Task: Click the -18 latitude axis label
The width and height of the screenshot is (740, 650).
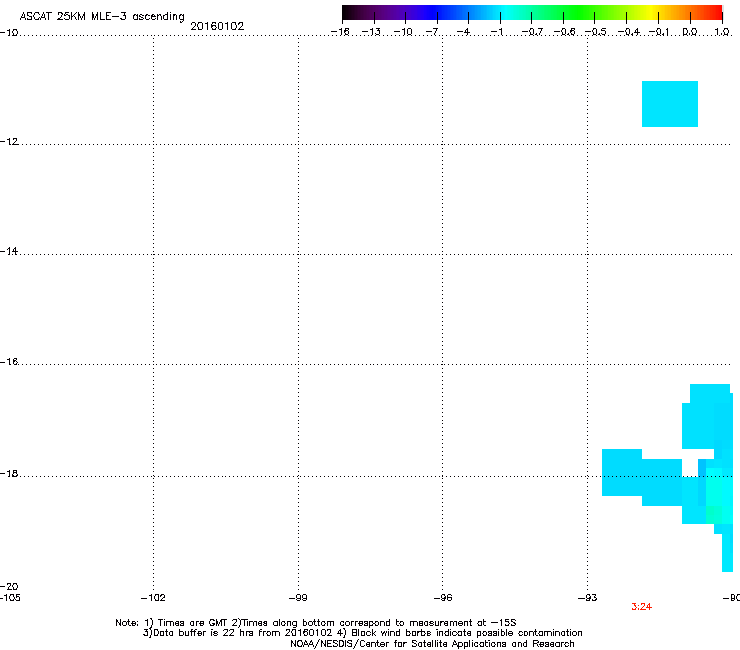Action: [9, 473]
